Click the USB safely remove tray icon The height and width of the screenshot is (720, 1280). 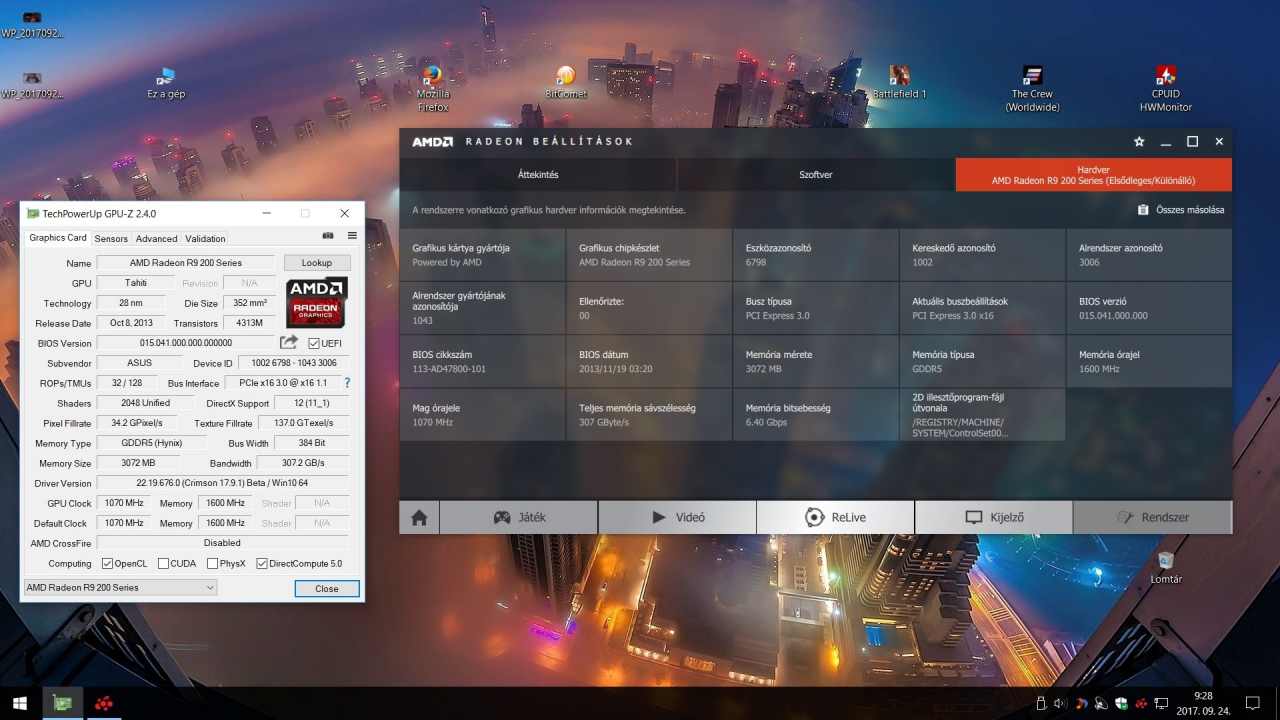(x=1041, y=703)
